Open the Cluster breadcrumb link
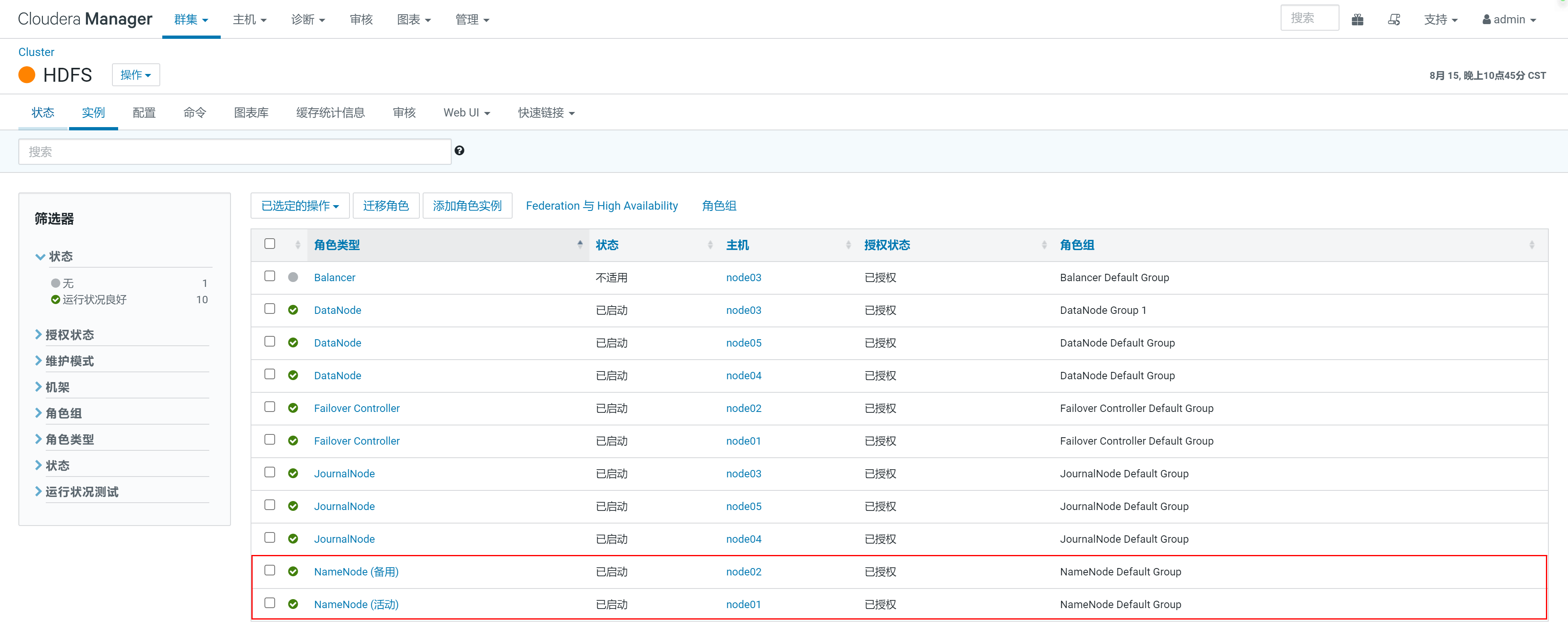 (x=36, y=52)
